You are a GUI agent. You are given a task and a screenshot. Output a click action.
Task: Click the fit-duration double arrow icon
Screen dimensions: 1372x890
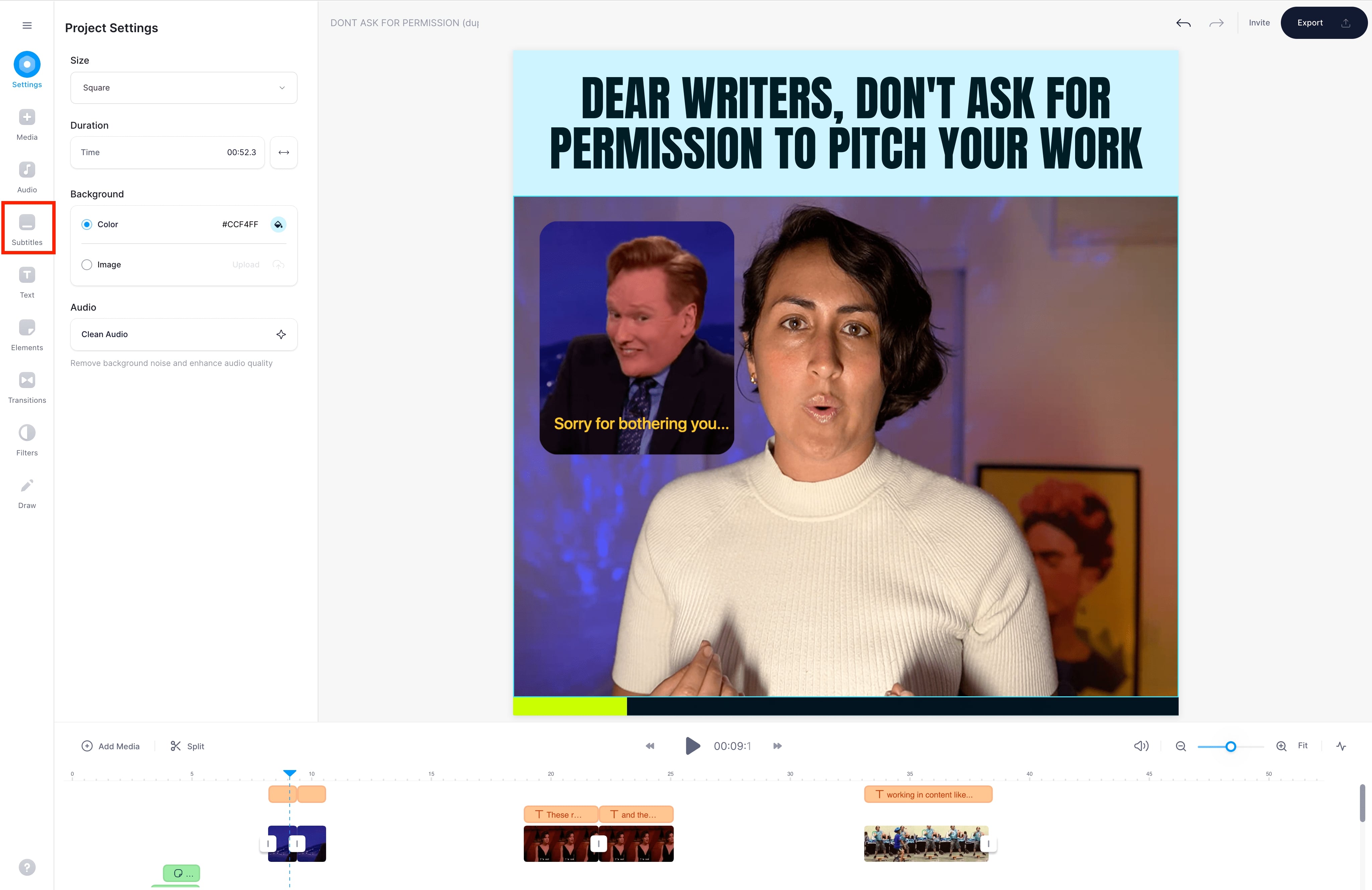coord(284,152)
